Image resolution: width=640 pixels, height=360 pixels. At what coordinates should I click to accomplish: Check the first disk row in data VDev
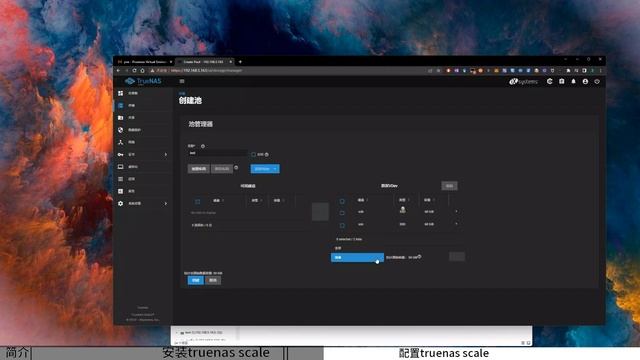click(x=342, y=213)
